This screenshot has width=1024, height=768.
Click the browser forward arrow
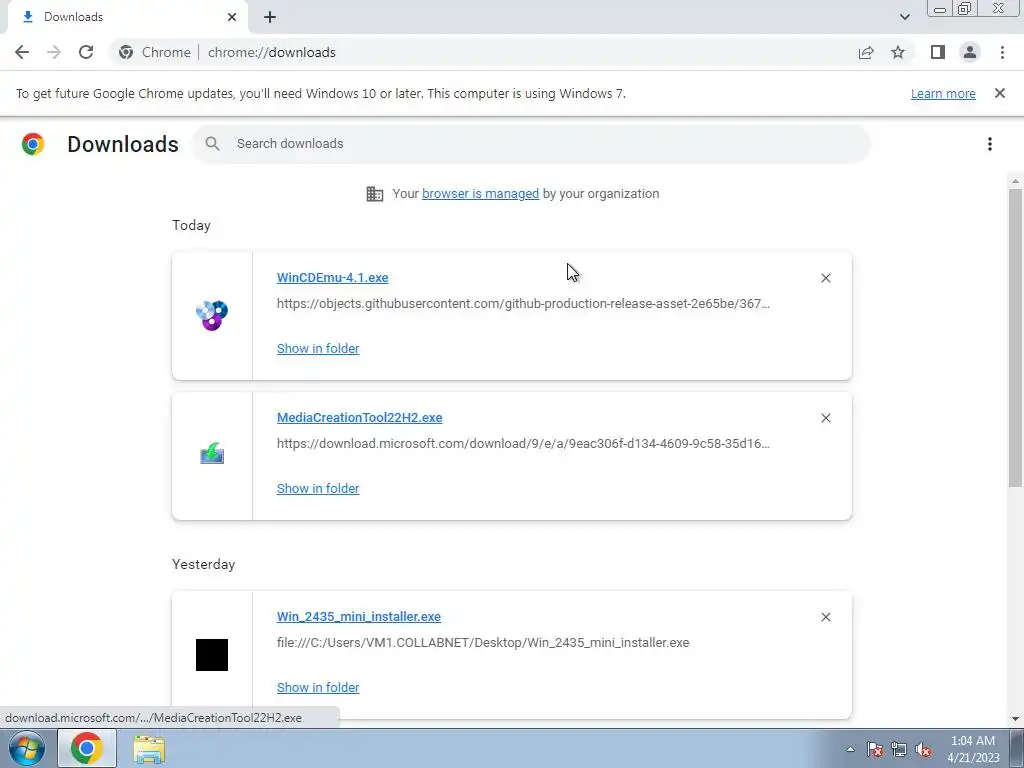(x=54, y=52)
